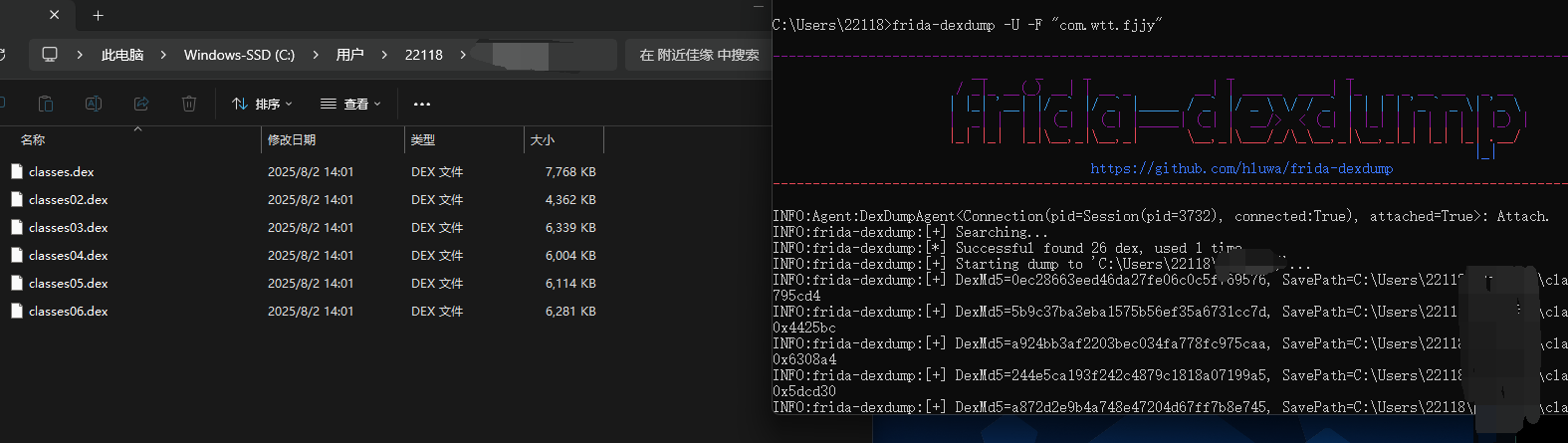Select classes.dex file name
1568x443 pixels.
(62, 171)
